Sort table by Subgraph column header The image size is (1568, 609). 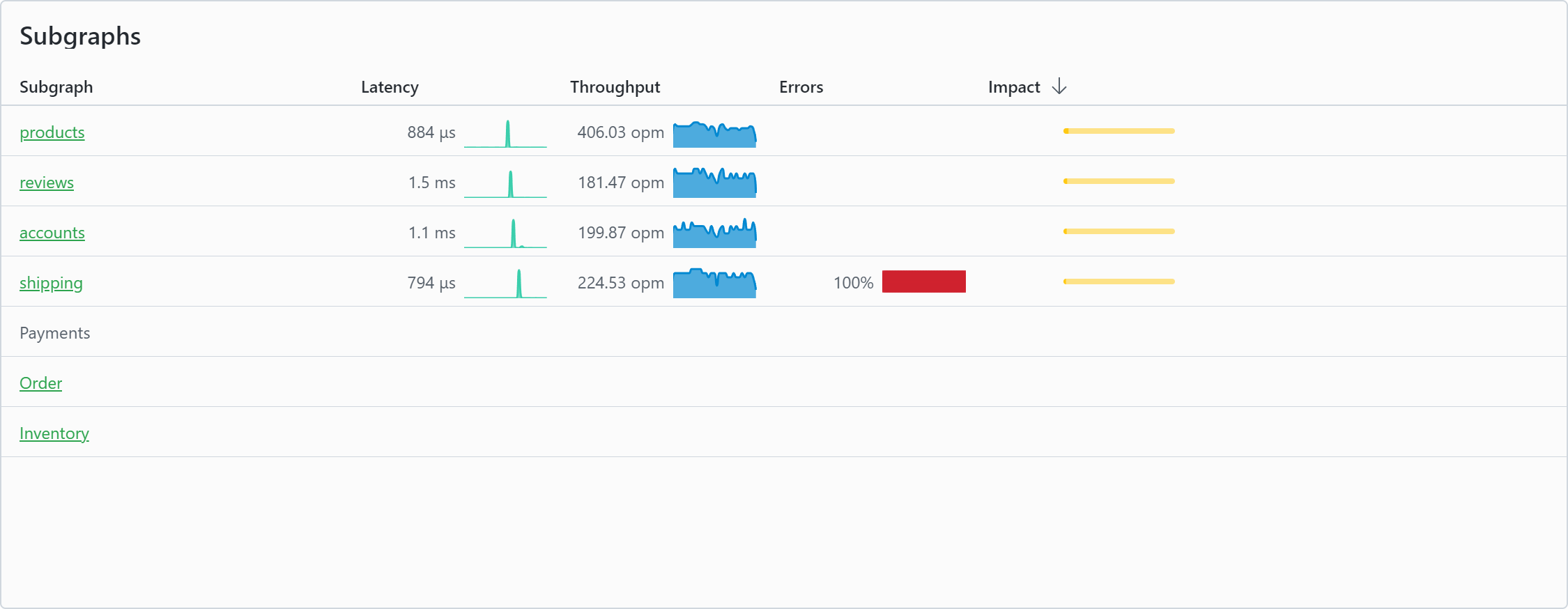click(56, 87)
